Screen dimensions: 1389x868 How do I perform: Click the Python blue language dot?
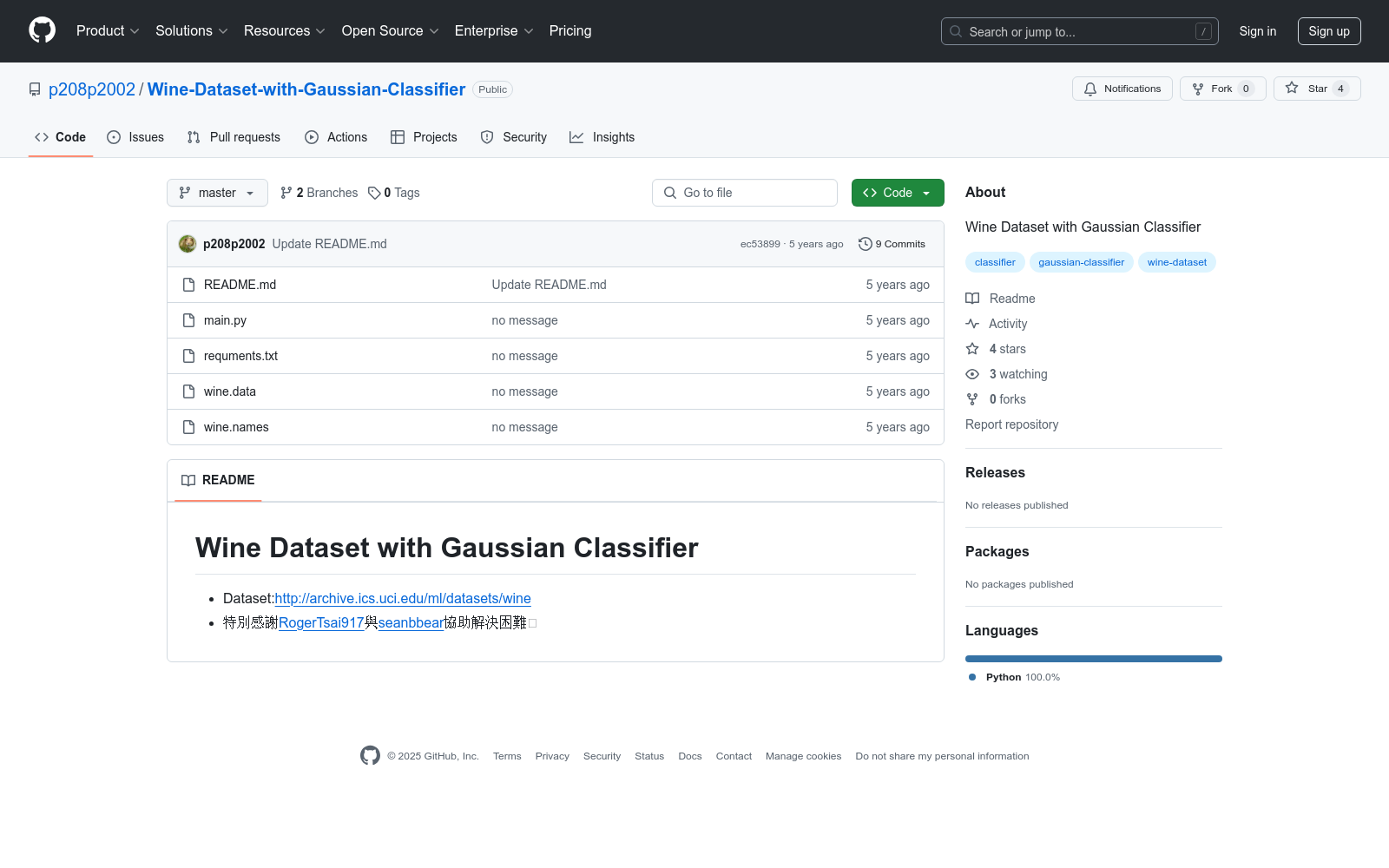[972, 677]
